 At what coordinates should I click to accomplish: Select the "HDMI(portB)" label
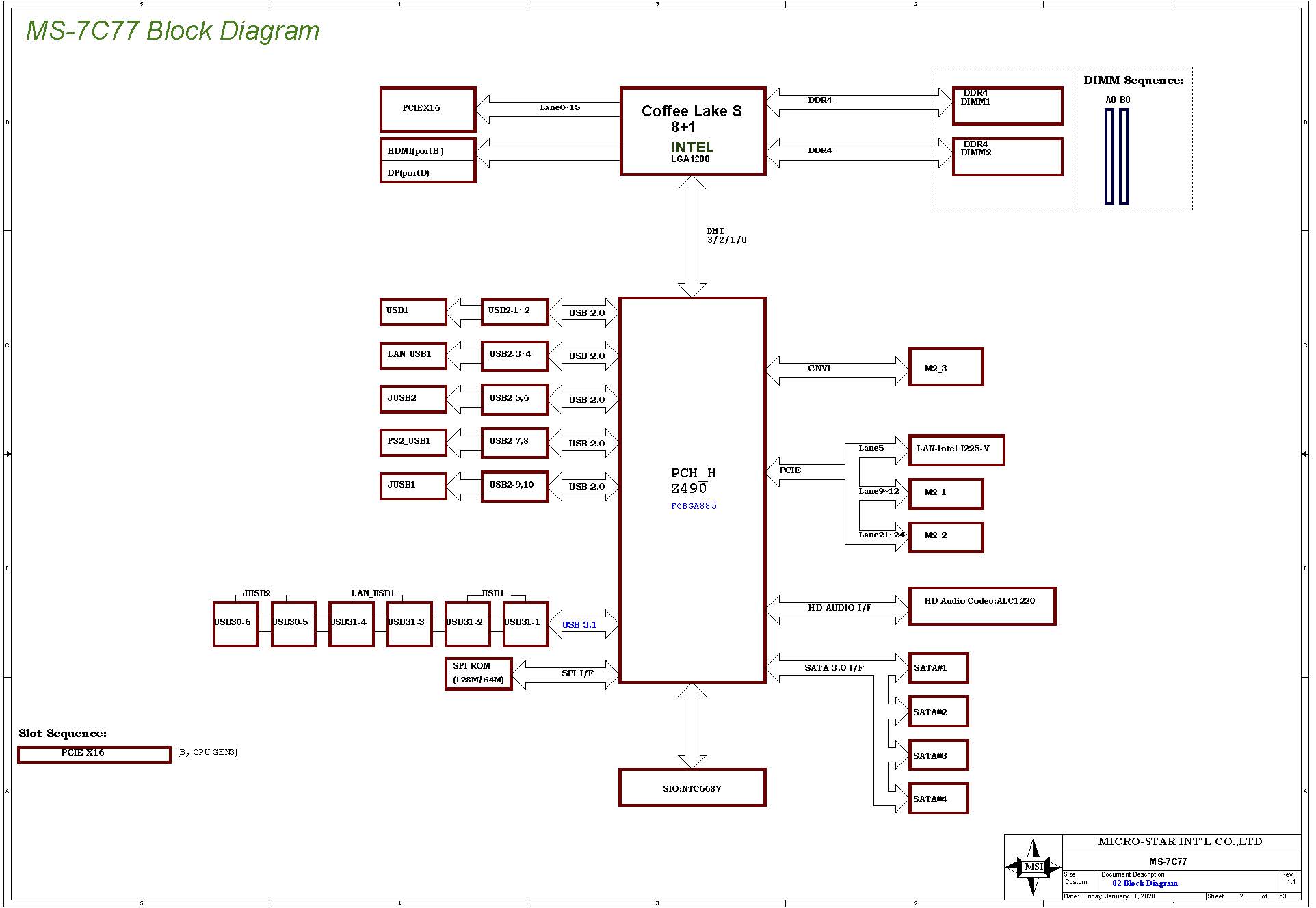[x=415, y=151]
